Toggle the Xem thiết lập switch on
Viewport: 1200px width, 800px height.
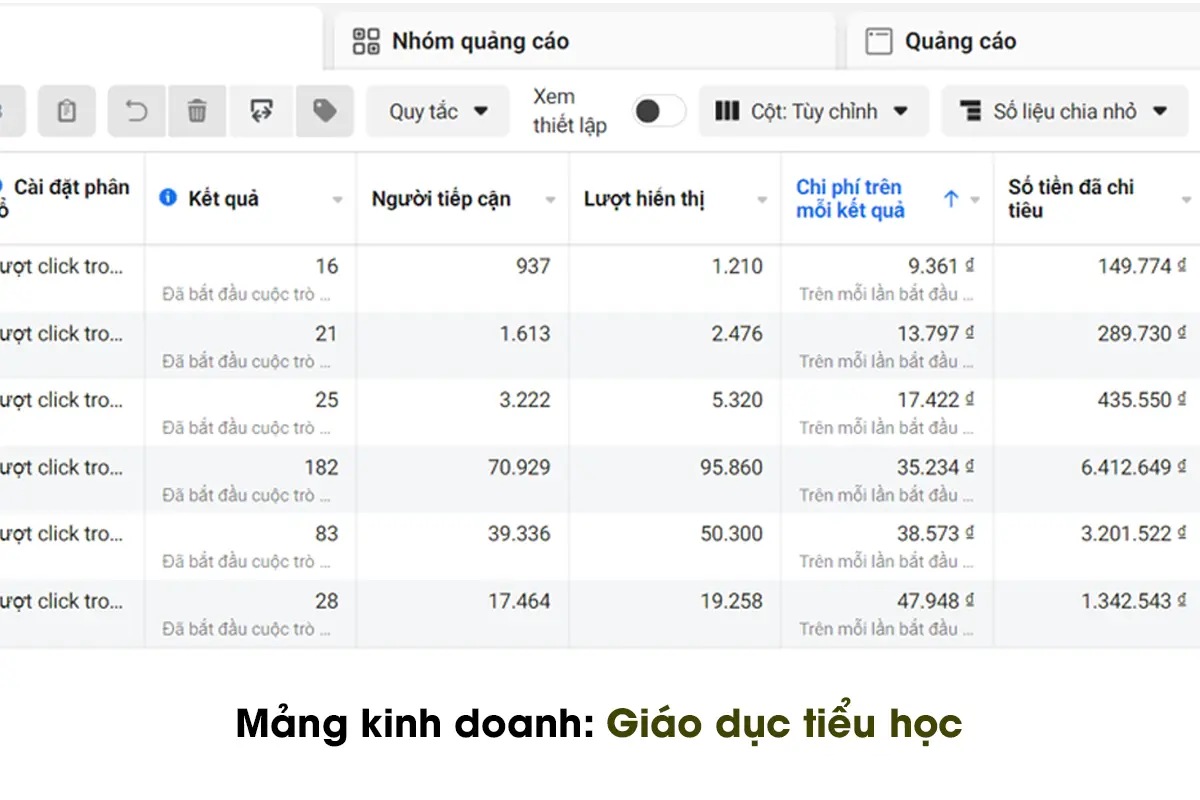[x=657, y=111]
